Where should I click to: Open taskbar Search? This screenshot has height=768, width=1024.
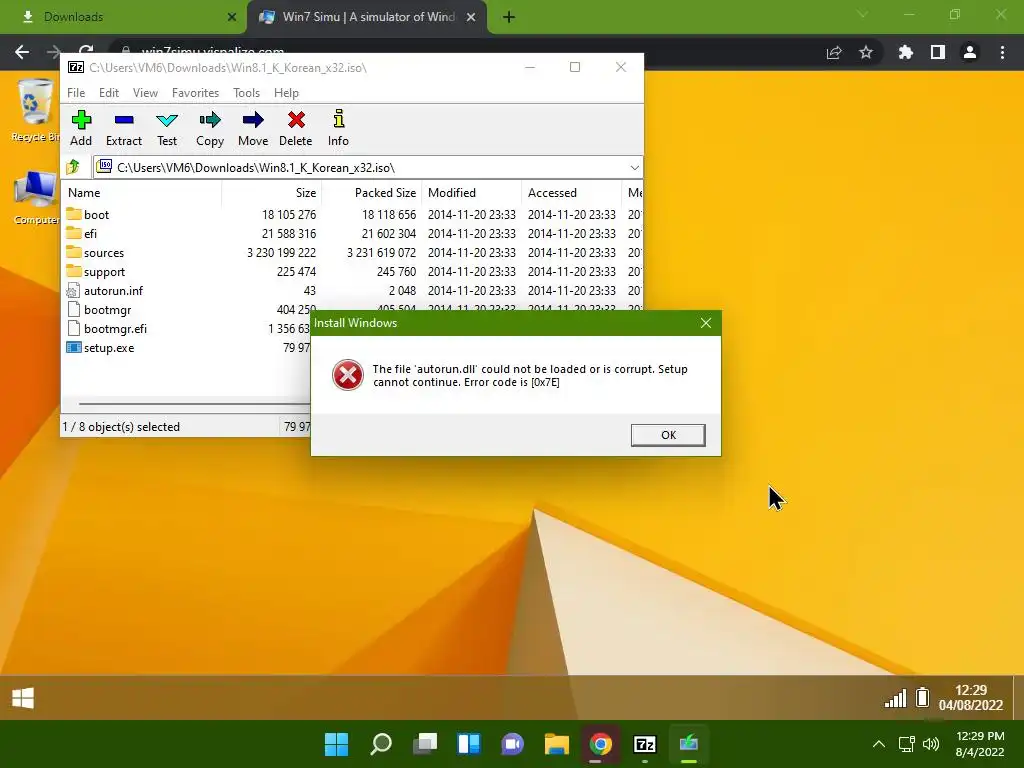pyautogui.click(x=381, y=744)
